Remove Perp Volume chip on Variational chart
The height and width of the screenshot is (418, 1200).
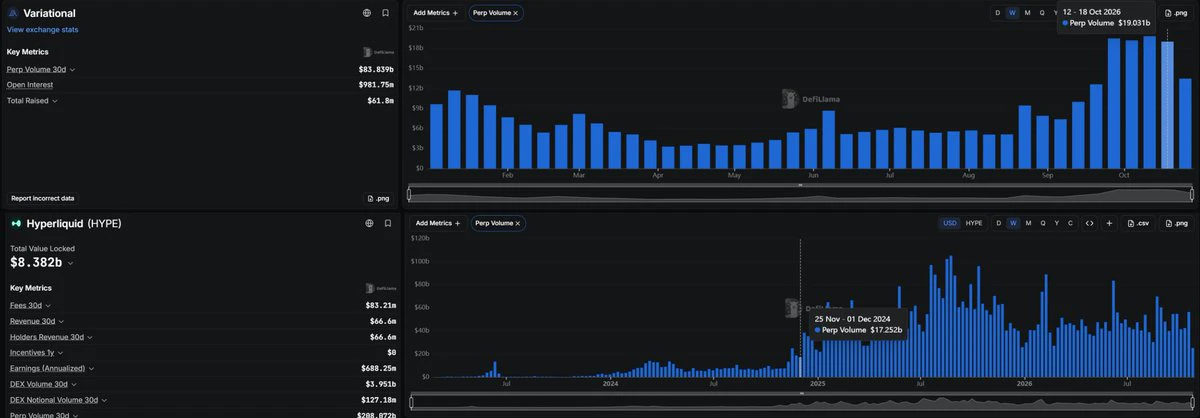[515, 13]
